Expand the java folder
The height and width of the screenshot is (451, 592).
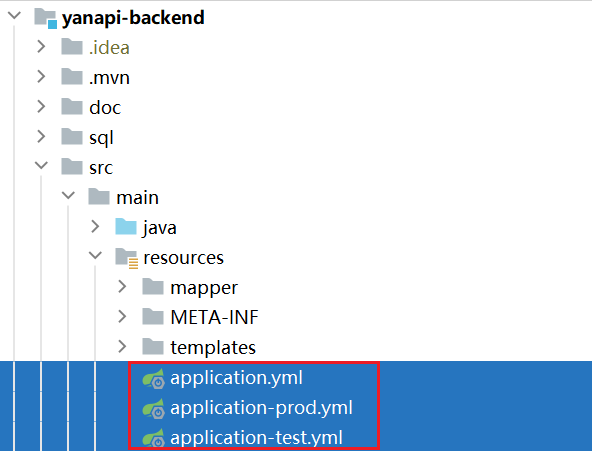pyautogui.click(x=95, y=226)
